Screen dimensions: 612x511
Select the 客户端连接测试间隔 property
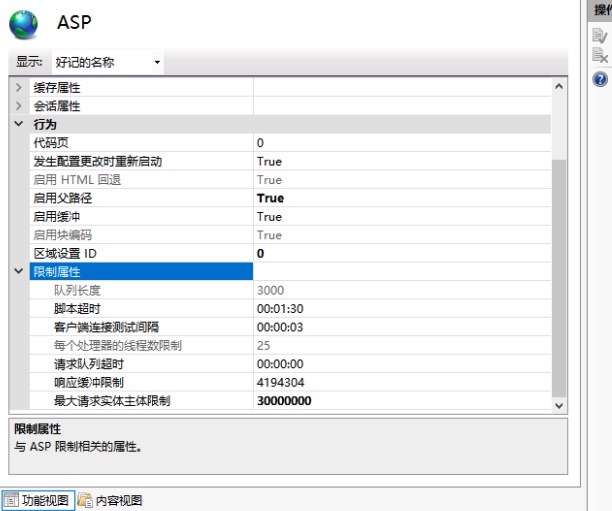[290, 327]
